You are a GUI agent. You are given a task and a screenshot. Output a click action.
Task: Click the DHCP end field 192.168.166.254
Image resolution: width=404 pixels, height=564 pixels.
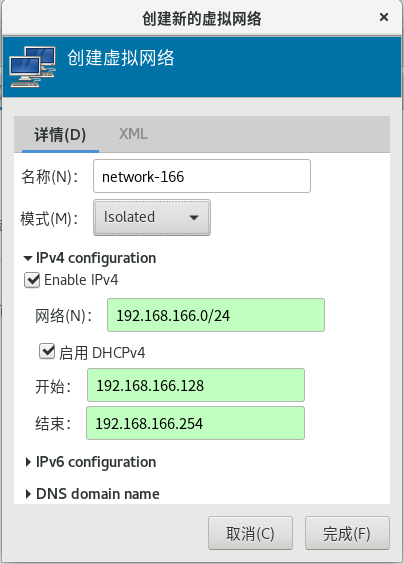(195, 423)
